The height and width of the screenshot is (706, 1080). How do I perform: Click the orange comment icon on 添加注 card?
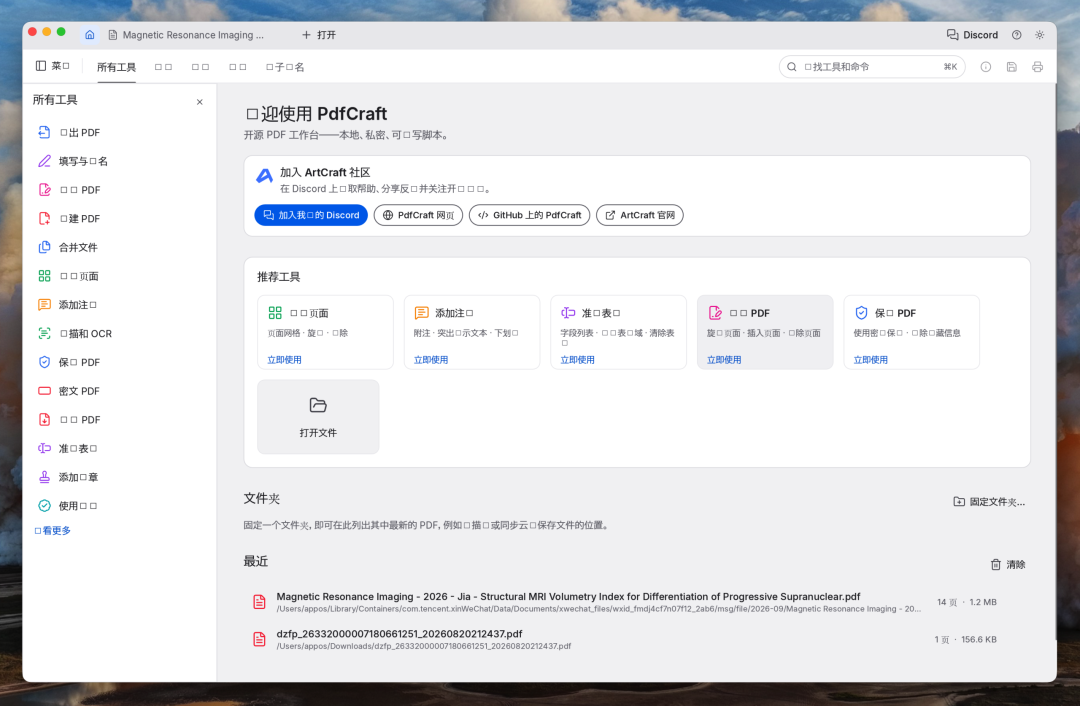tap(422, 313)
